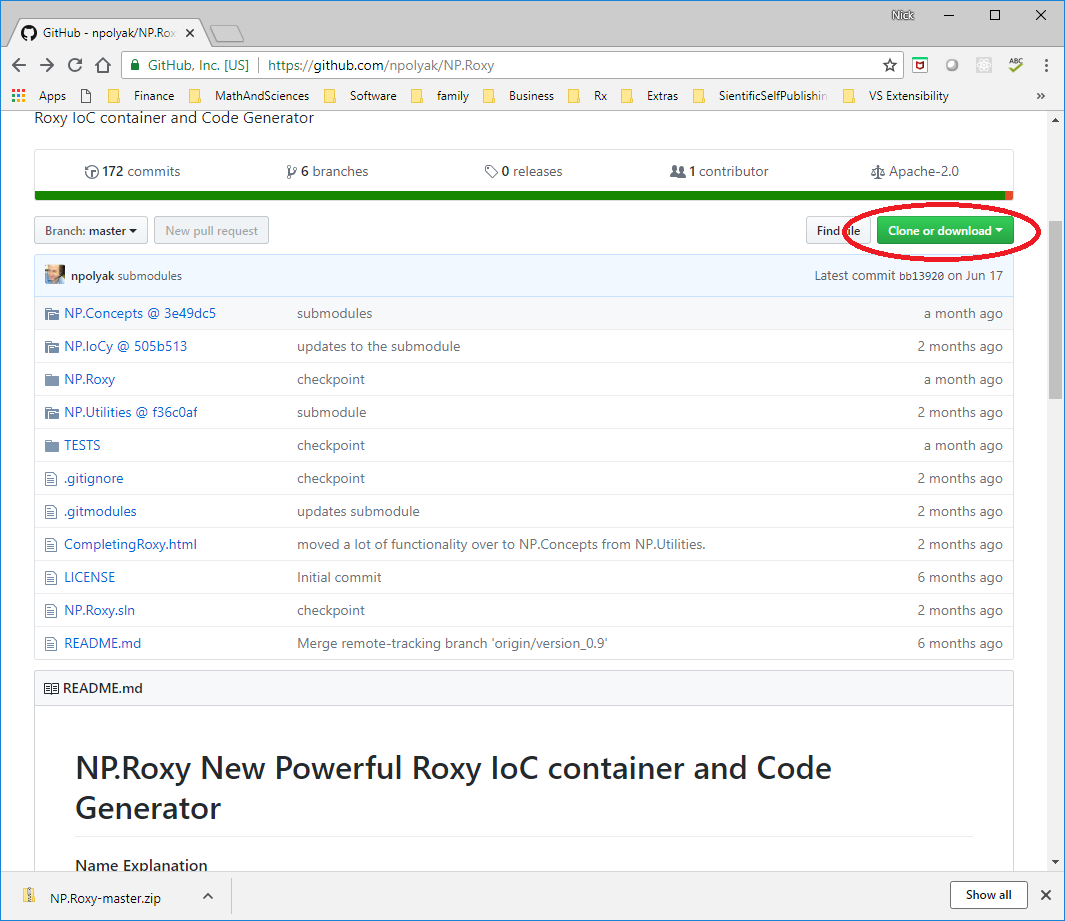Open the VS Extensibility bookmarks folder

(895, 96)
